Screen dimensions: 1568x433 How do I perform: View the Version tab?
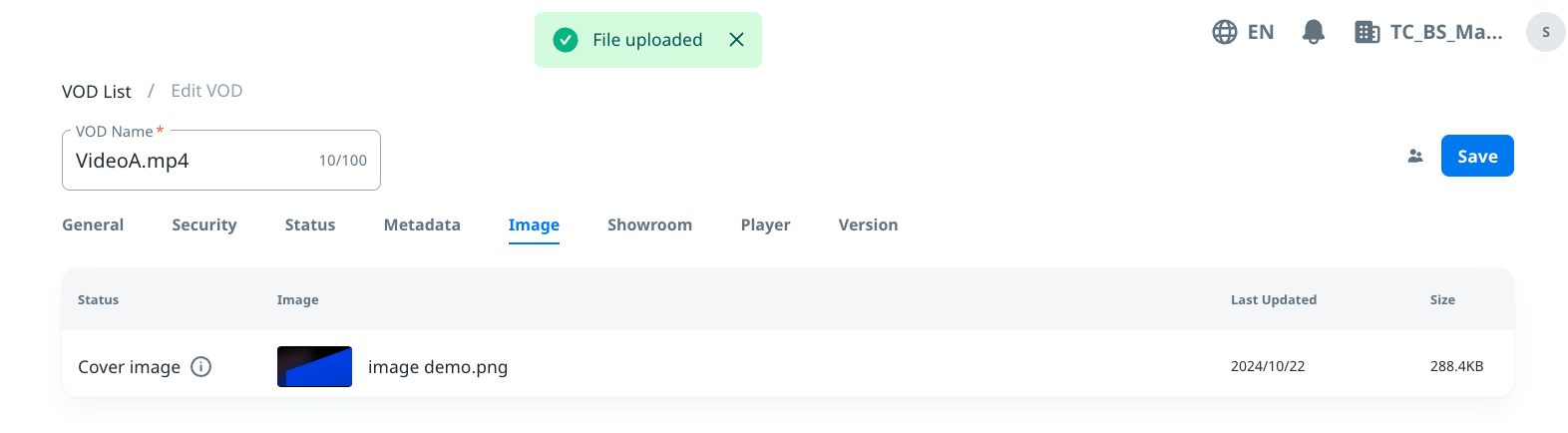pyautogui.click(x=868, y=225)
